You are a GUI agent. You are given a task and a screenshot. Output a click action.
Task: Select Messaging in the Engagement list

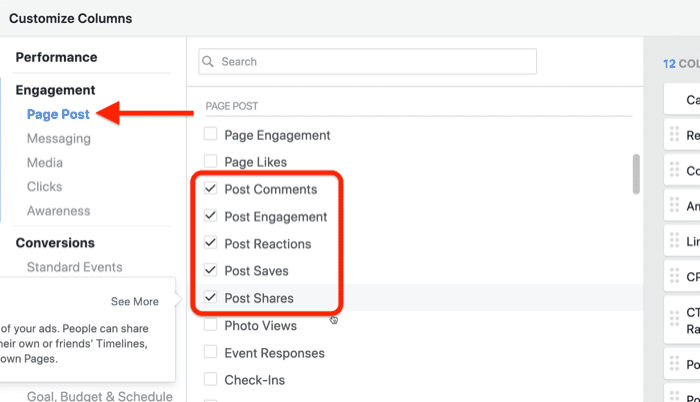pyautogui.click(x=58, y=139)
